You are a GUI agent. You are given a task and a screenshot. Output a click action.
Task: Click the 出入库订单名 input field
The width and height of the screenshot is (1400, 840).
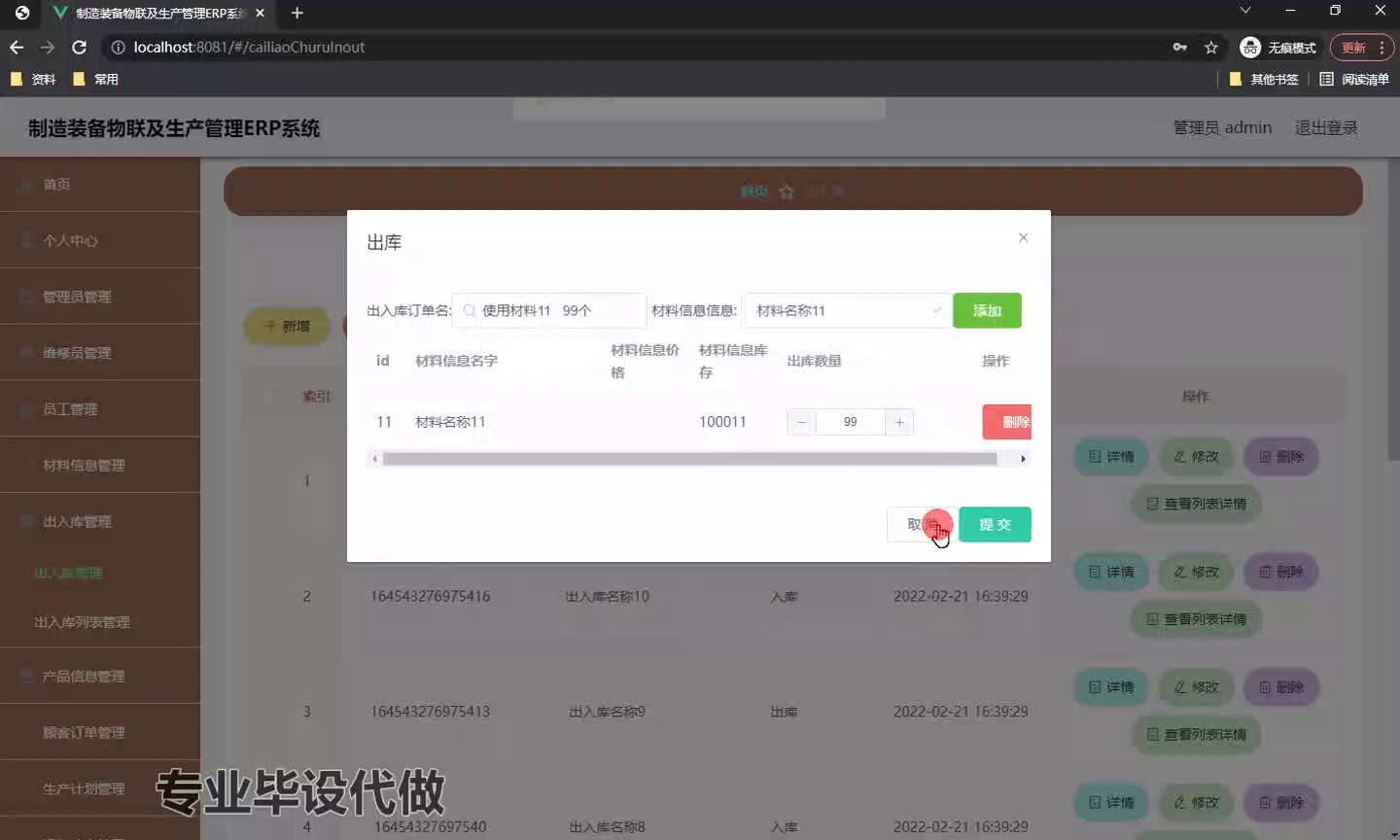coord(549,310)
